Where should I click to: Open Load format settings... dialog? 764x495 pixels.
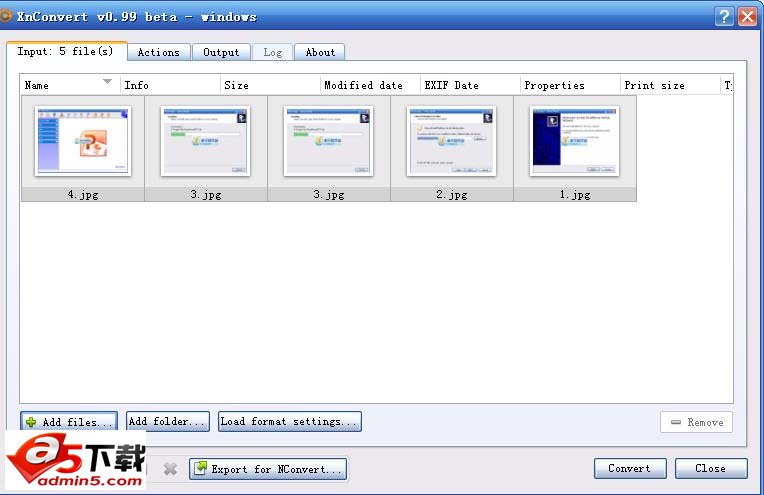289,422
